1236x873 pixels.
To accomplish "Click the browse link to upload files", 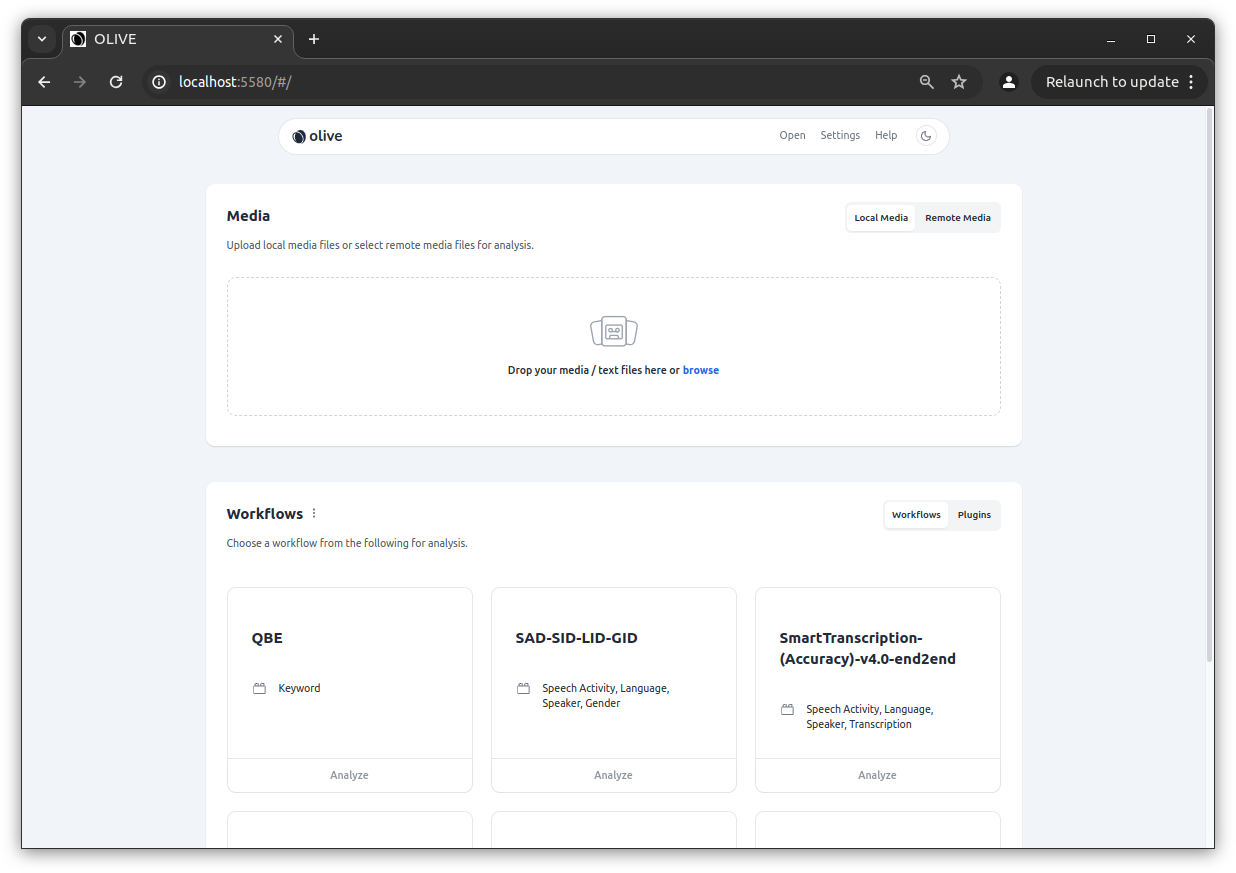I will click(700, 370).
